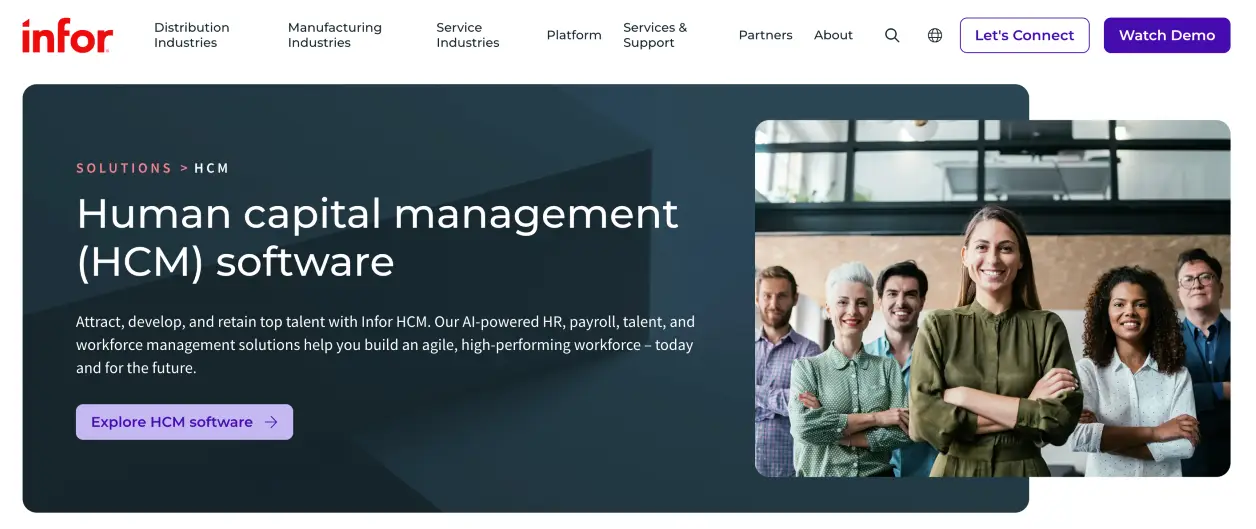Click the Watch Demo button
This screenshot has width=1256, height=529.
(1167, 35)
